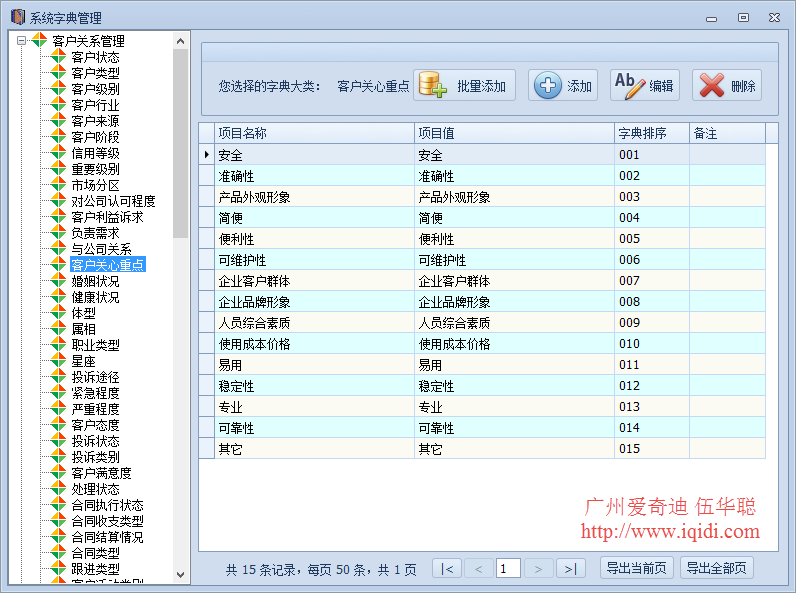The height and width of the screenshot is (593, 796).
Task: Click the icon beside 健康状况
Action: 58,296
